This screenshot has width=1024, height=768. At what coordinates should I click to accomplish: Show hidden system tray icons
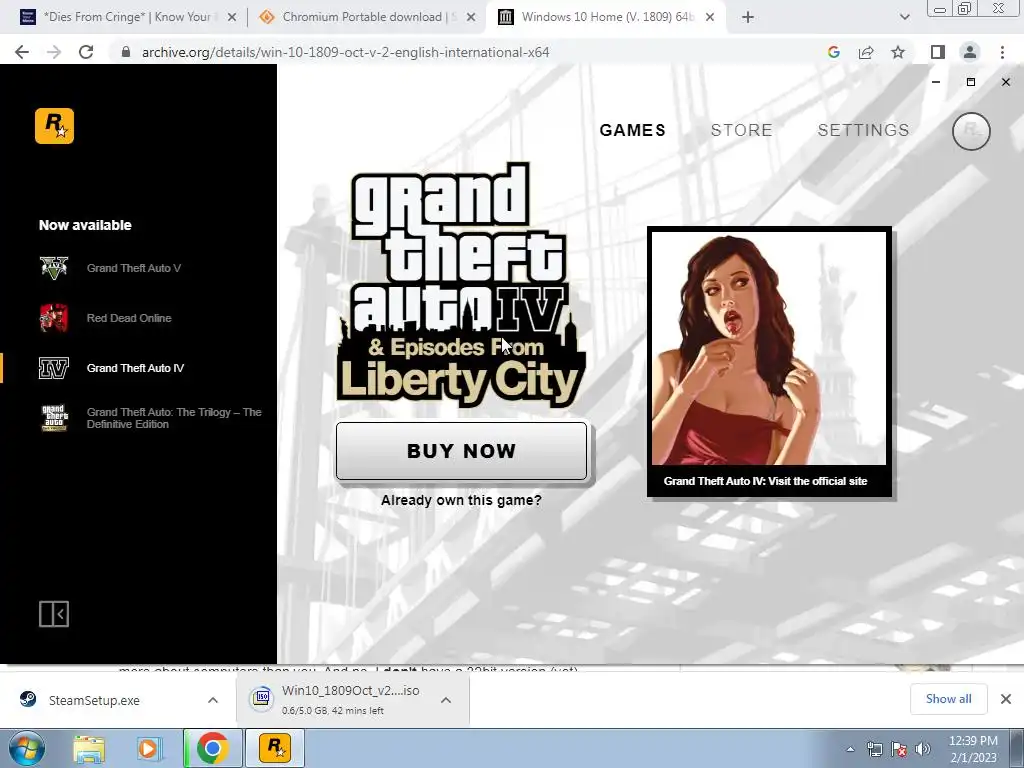(850, 749)
